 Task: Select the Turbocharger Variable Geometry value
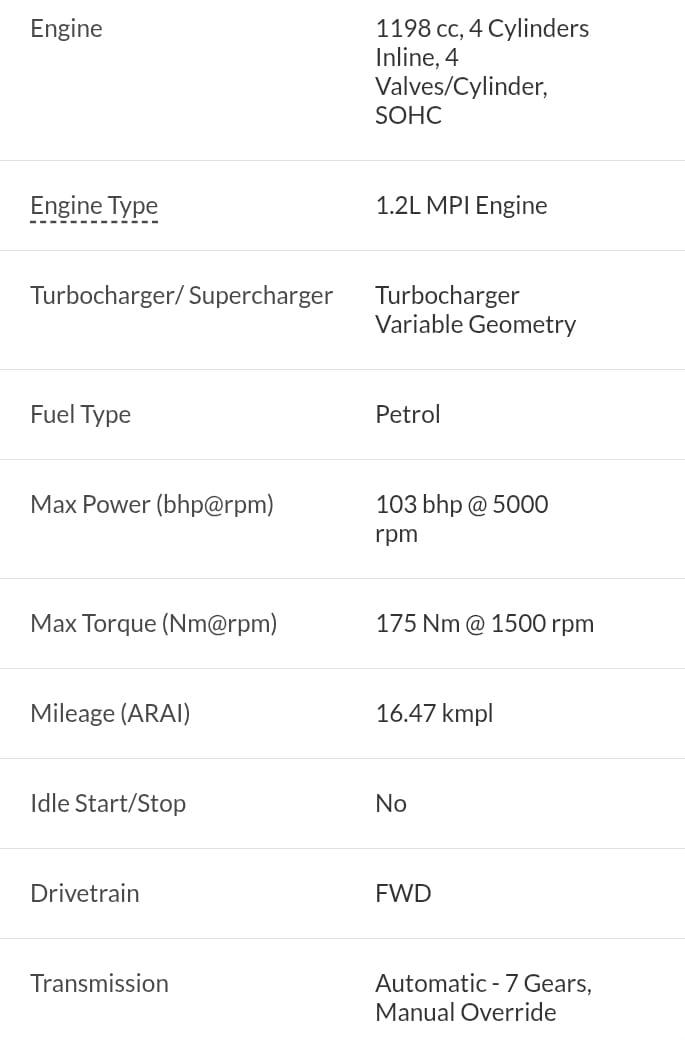(475, 310)
